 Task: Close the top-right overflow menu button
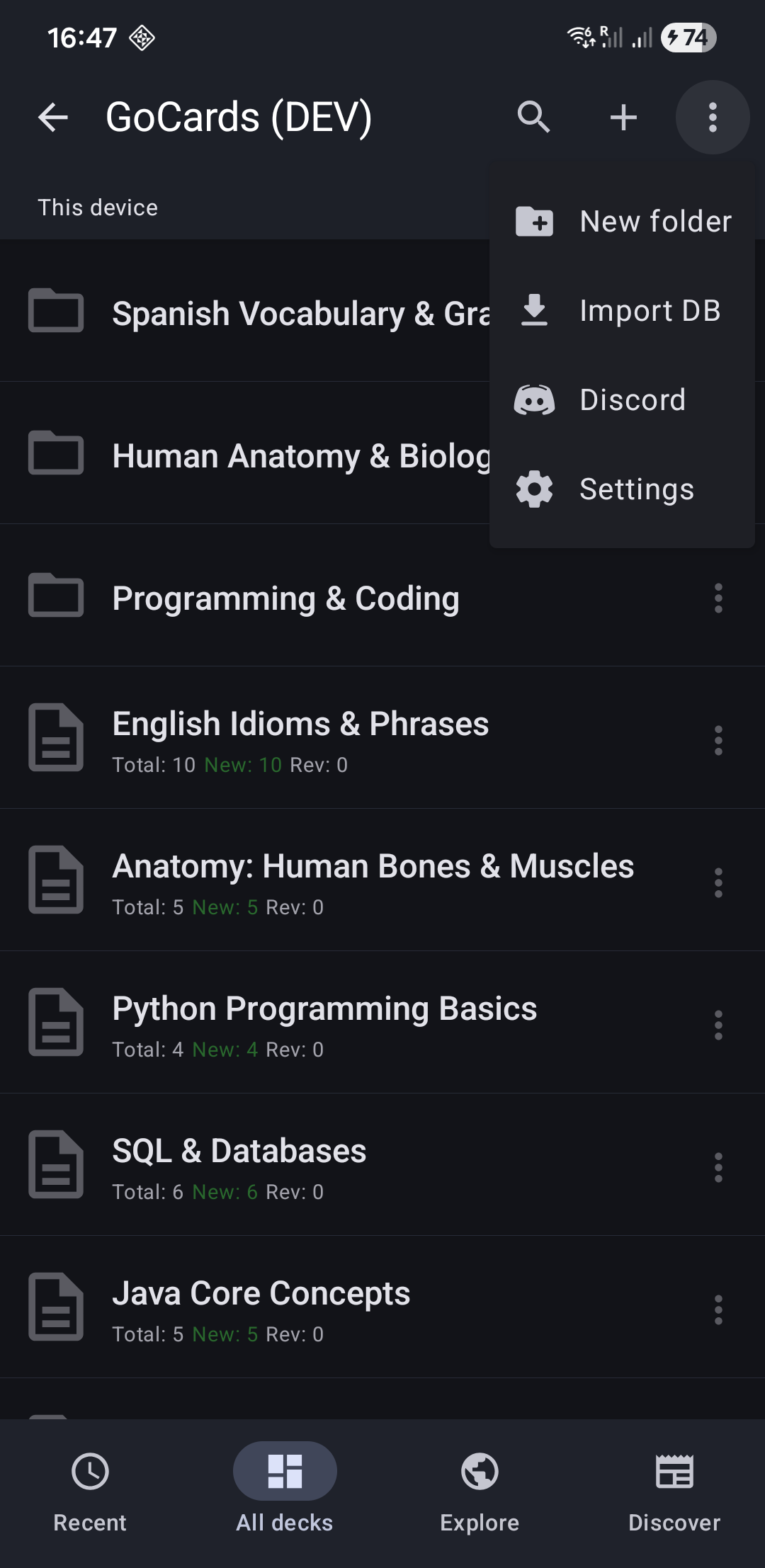(713, 117)
